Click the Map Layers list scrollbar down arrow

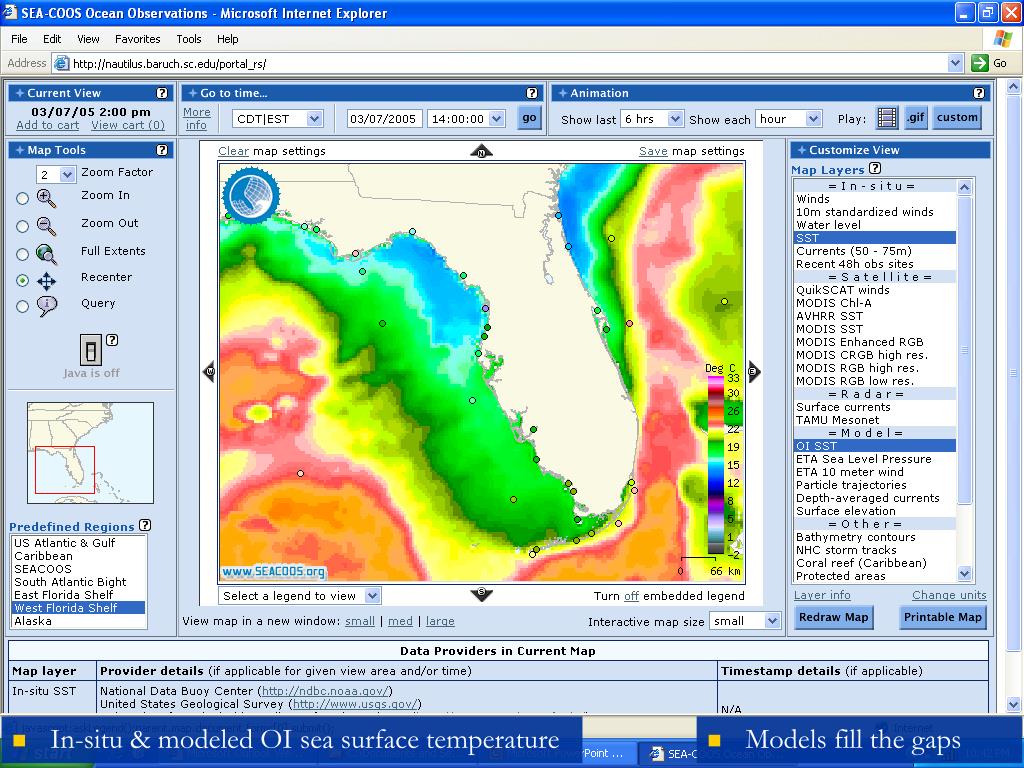(x=965, y=573)
